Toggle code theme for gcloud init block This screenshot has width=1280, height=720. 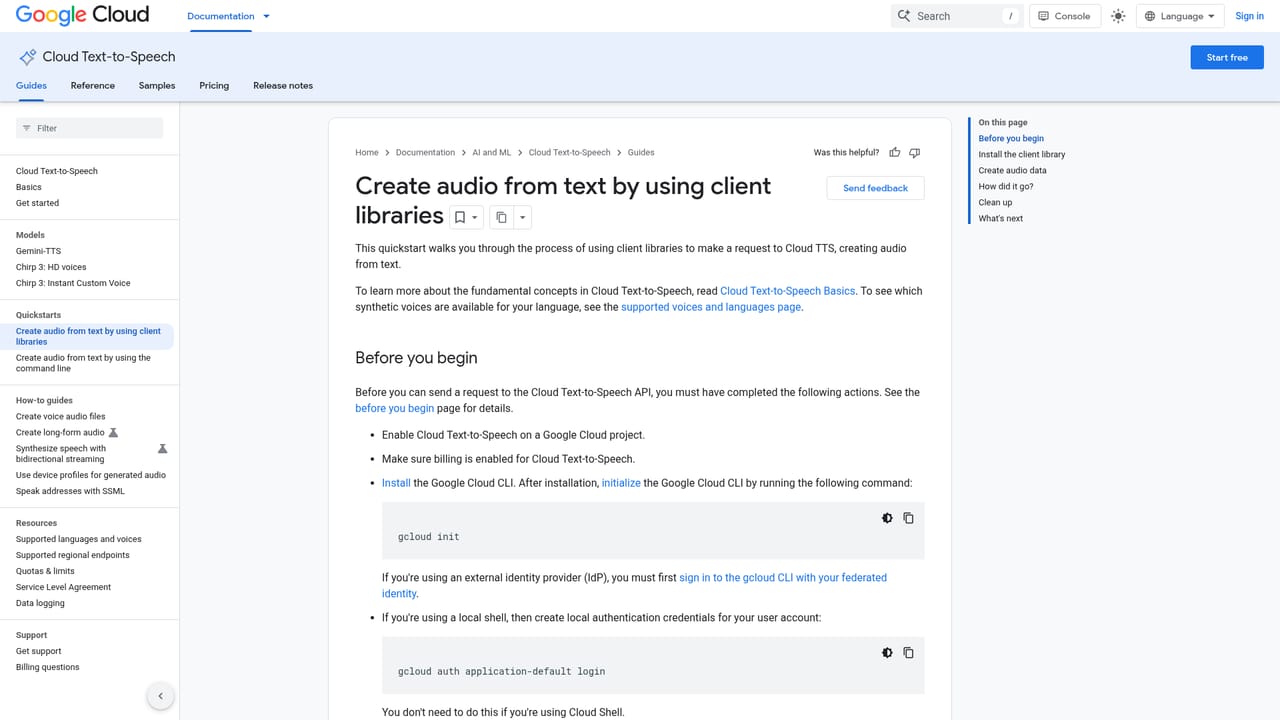pos(887,518)
